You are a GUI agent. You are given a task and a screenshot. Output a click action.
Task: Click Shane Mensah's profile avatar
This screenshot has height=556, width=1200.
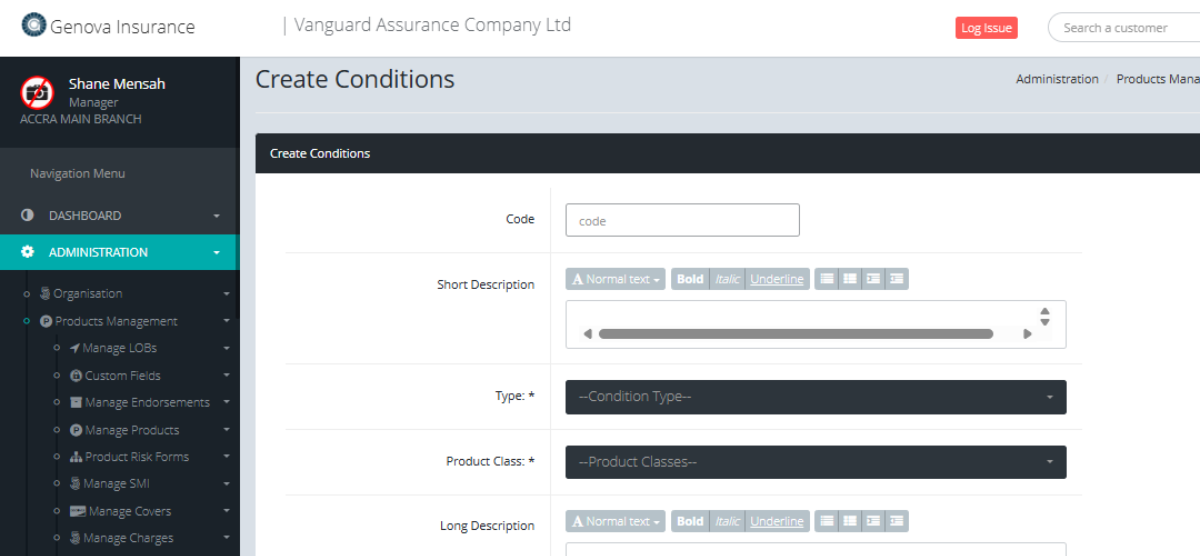pos(37,92)
